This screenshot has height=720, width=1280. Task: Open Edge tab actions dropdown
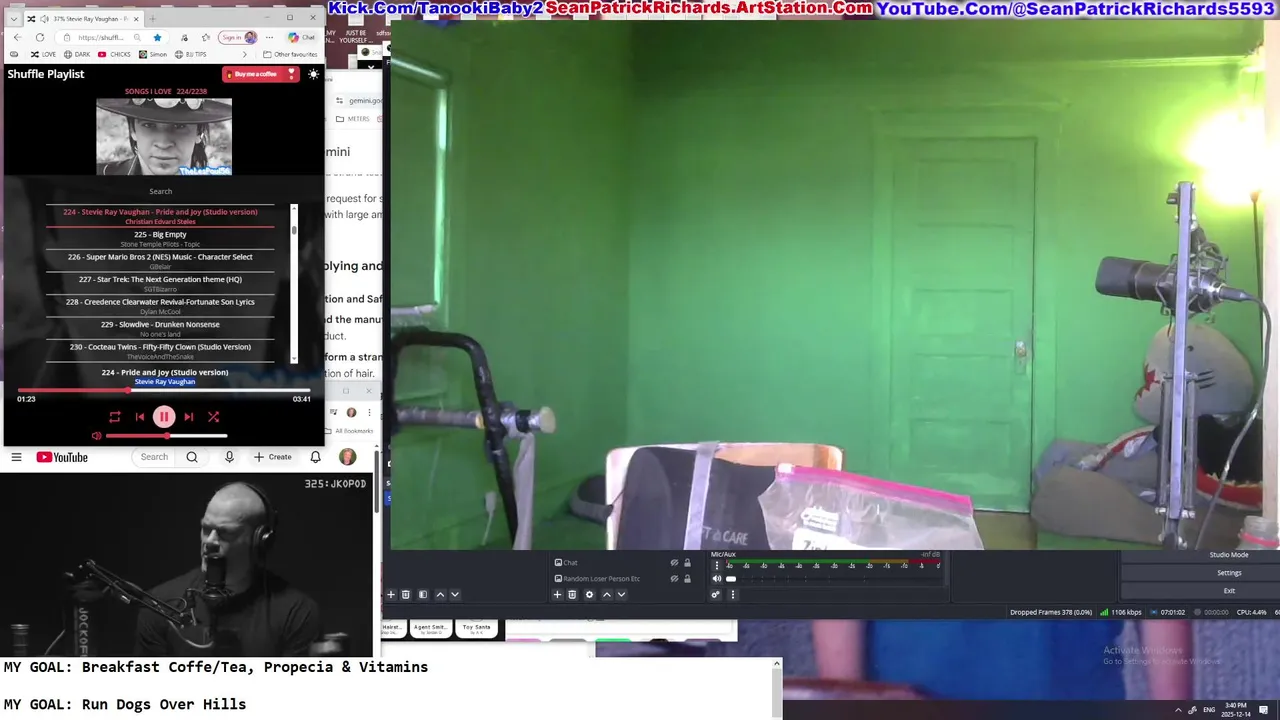(14, 19)
